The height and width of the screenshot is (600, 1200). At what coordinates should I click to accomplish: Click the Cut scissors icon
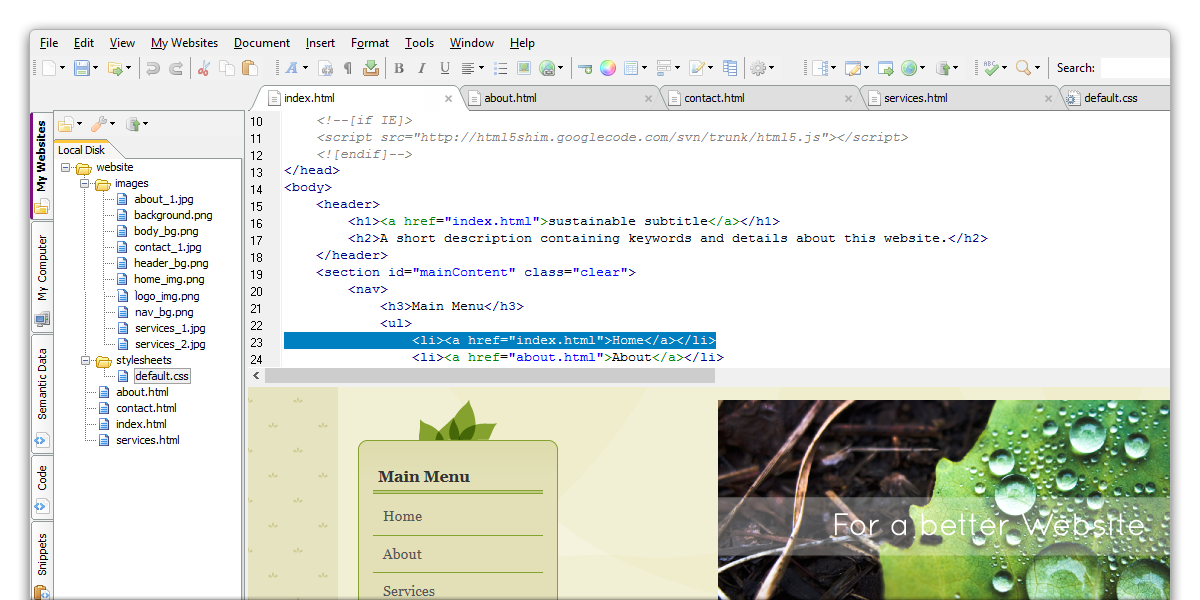(x=203, y=68)
